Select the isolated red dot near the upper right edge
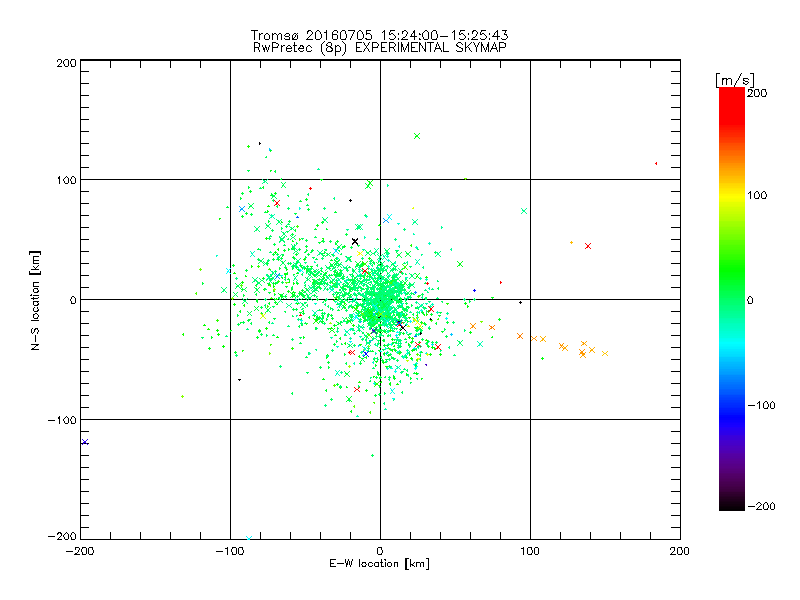The width and height of the screenshot is (800, 600). coord(656,163)
